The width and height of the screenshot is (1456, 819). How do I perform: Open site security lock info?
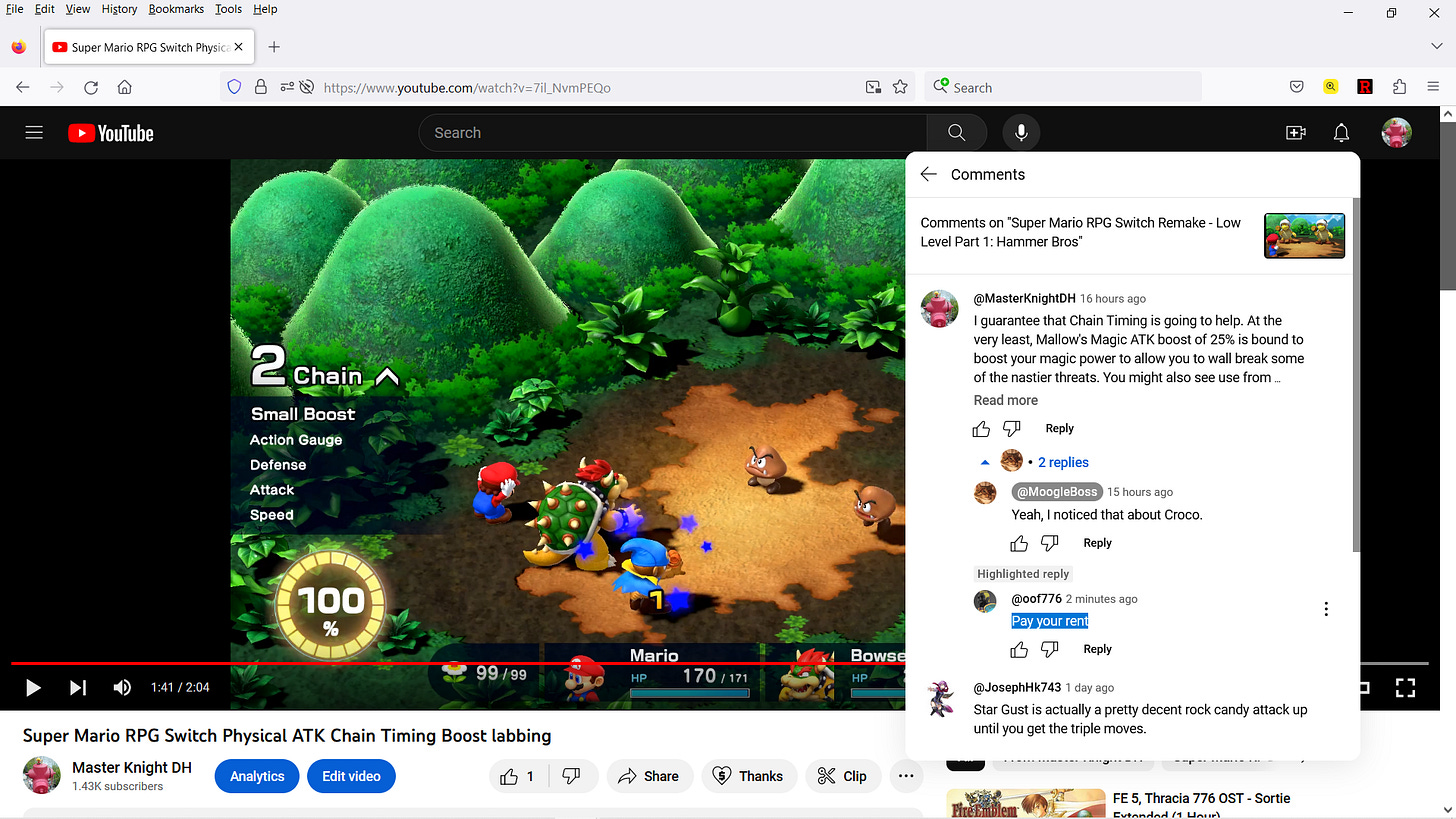(x=260, y=87)
